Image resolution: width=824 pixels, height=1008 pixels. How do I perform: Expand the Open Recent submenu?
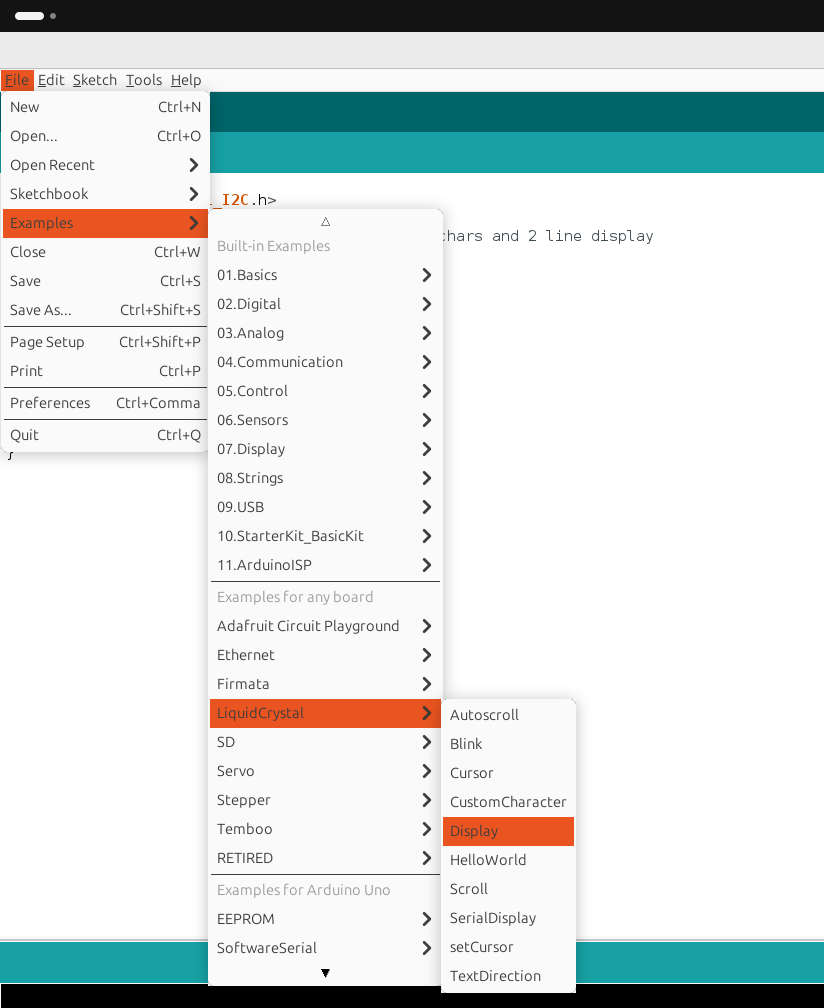[x=105, y=165]
